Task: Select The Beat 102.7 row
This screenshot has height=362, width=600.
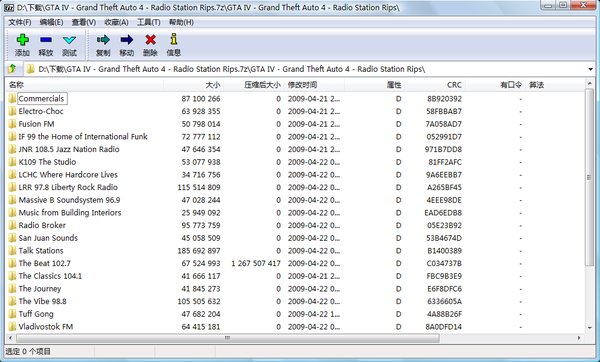Action: pos(295,263)
